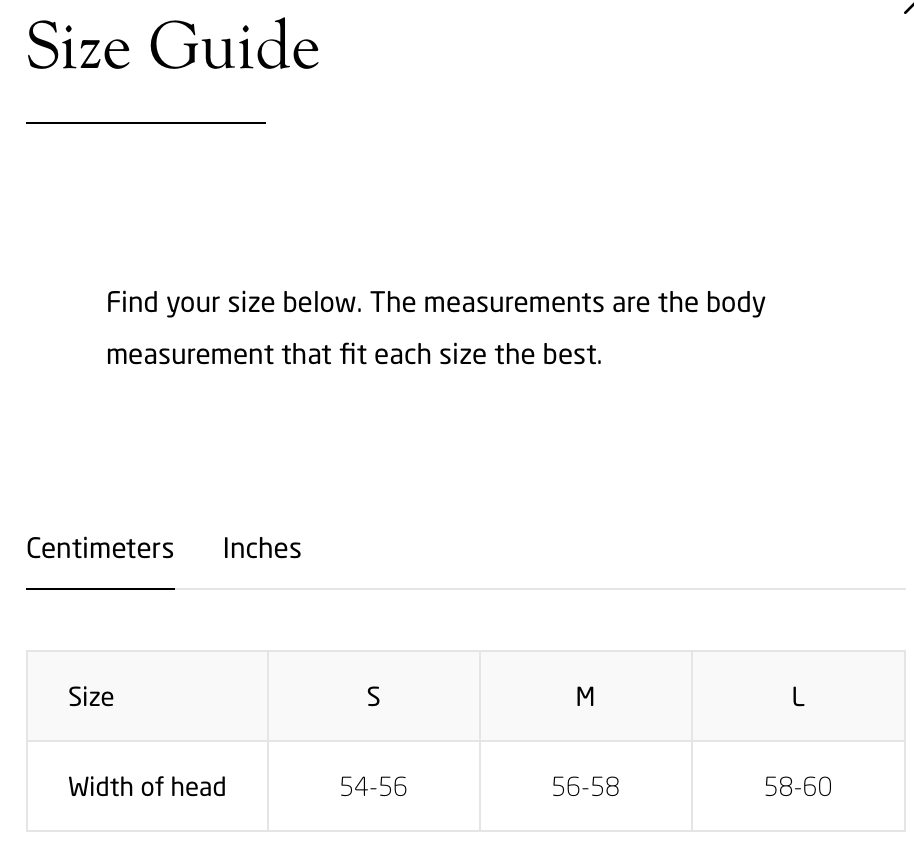The width and height of the screenshot is (914, 868).
Task: Click the underline beneath the Centimeters tab
Action: (x=100, y=589)
